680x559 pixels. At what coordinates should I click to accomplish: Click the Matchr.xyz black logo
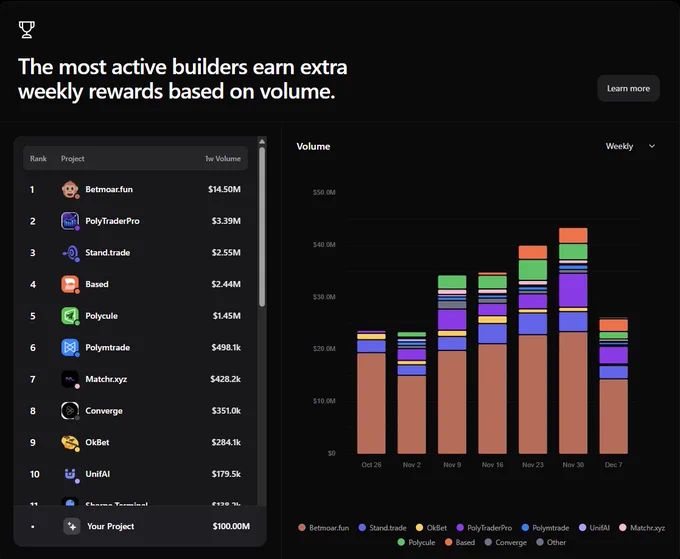coord(70,379)
